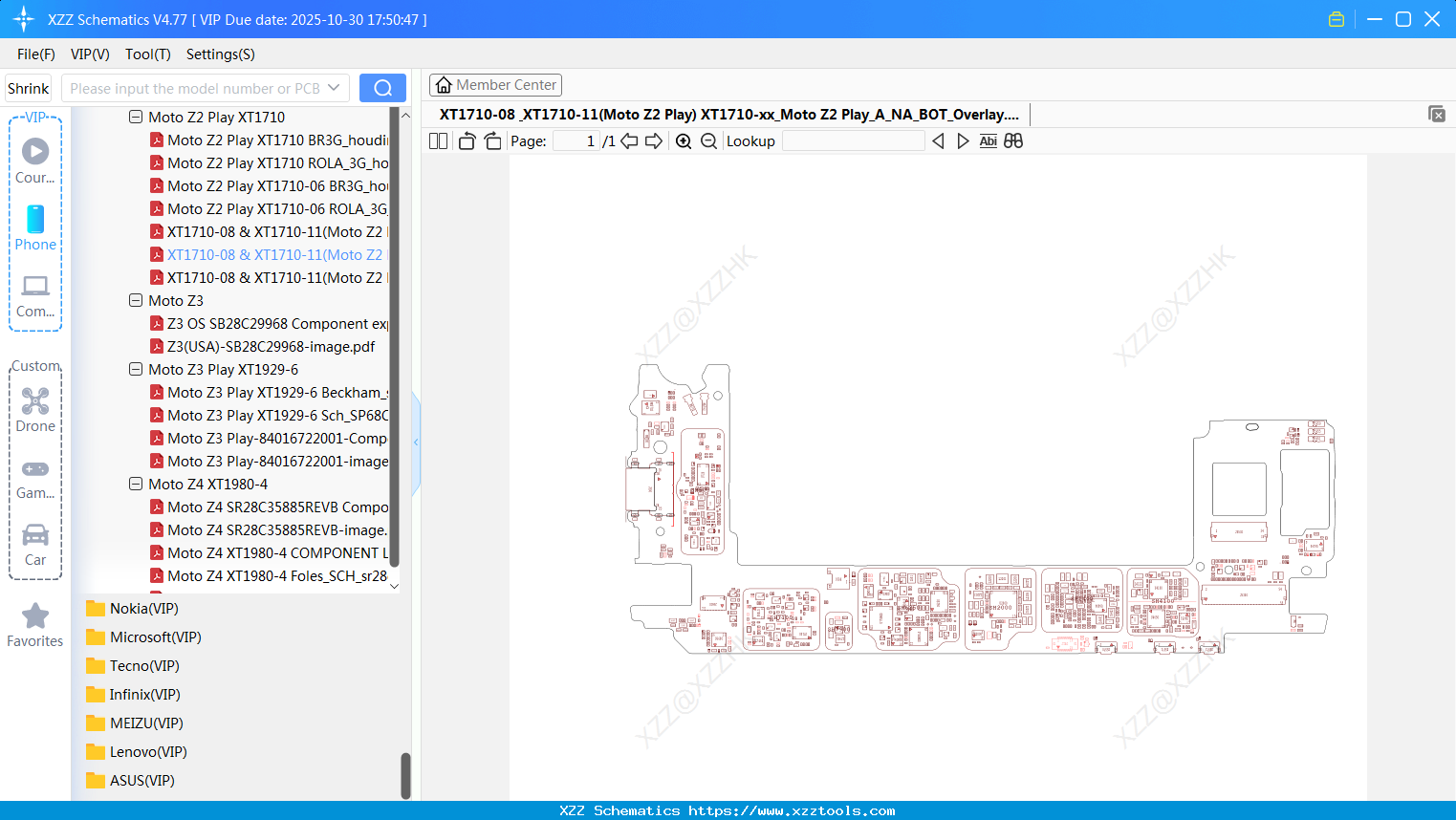Click the Lookup text field
The height and width of the screenshot is (820, 1456).
[854, 140]
